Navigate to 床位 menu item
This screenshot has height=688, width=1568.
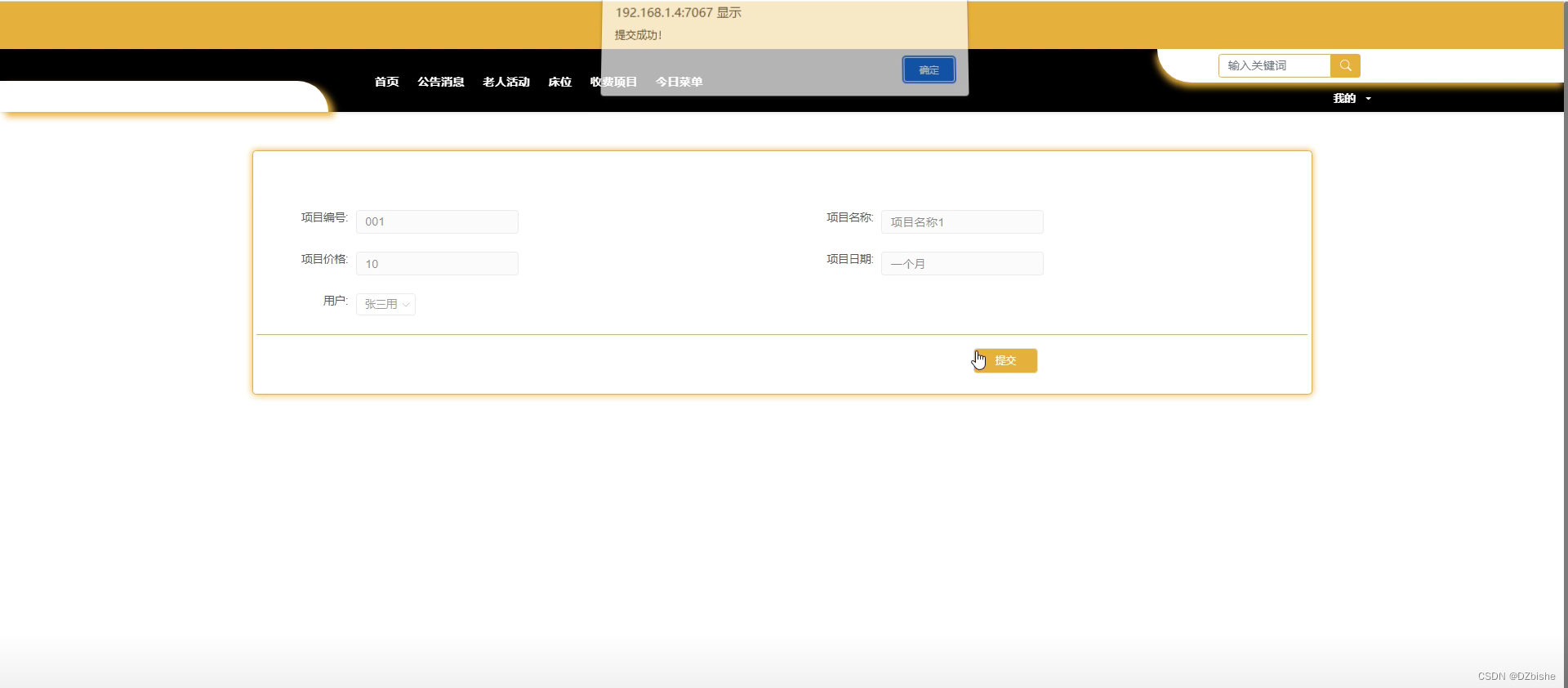tap(560, 82)
